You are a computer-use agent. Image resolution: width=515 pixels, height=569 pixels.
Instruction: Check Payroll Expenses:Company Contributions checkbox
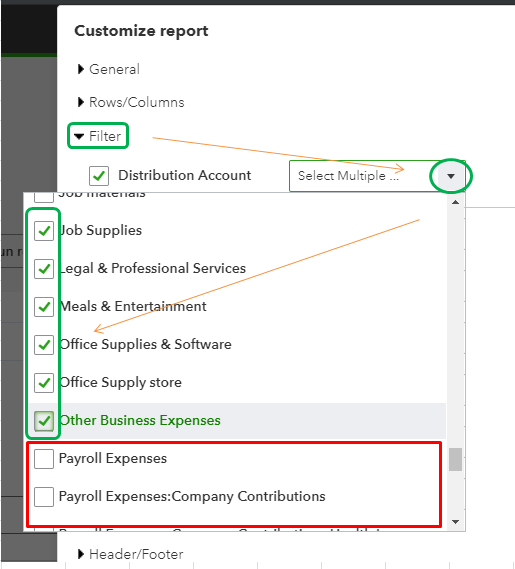coord(44,497)
